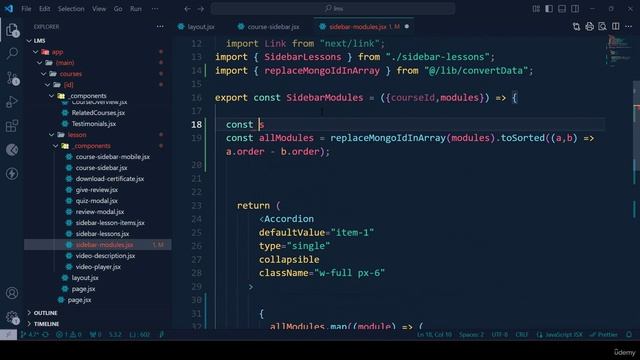Collapse the courses folder
Screen dimensions: 640x360
pyautogui.click(x=44, y=74)
